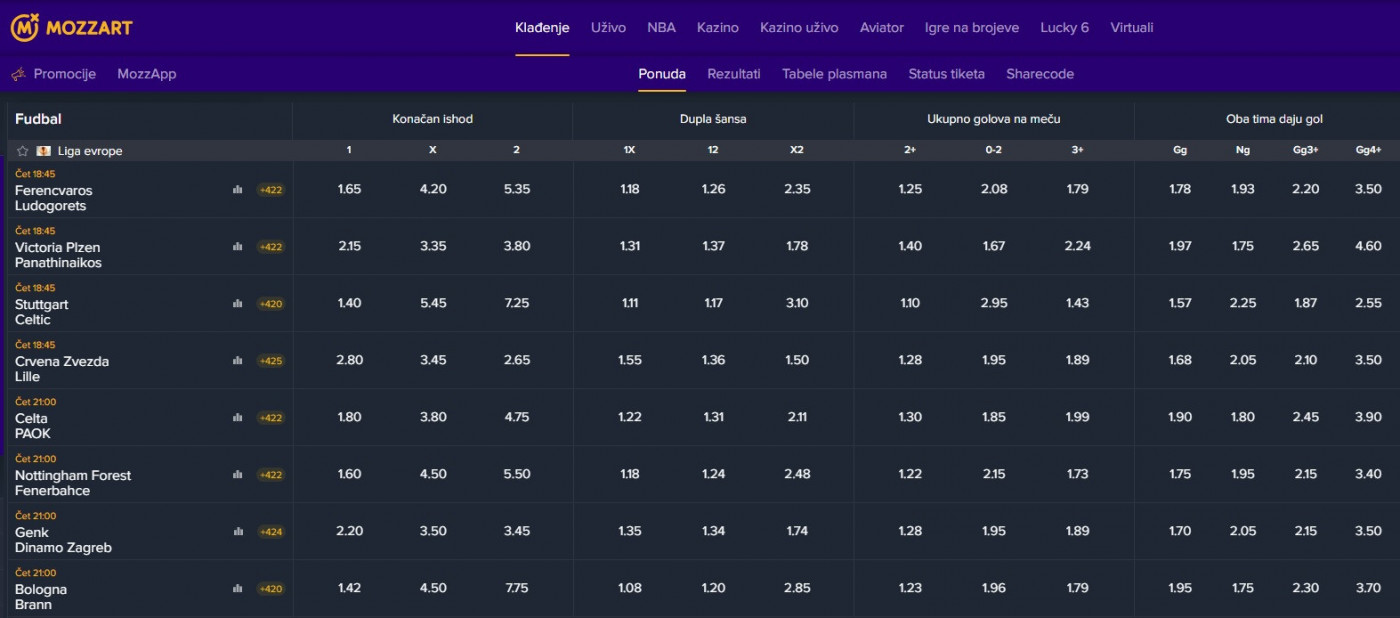This screenshot has height=618, width=1400.
Task: Click the Mozzart logo
Action: coord(71,27)
